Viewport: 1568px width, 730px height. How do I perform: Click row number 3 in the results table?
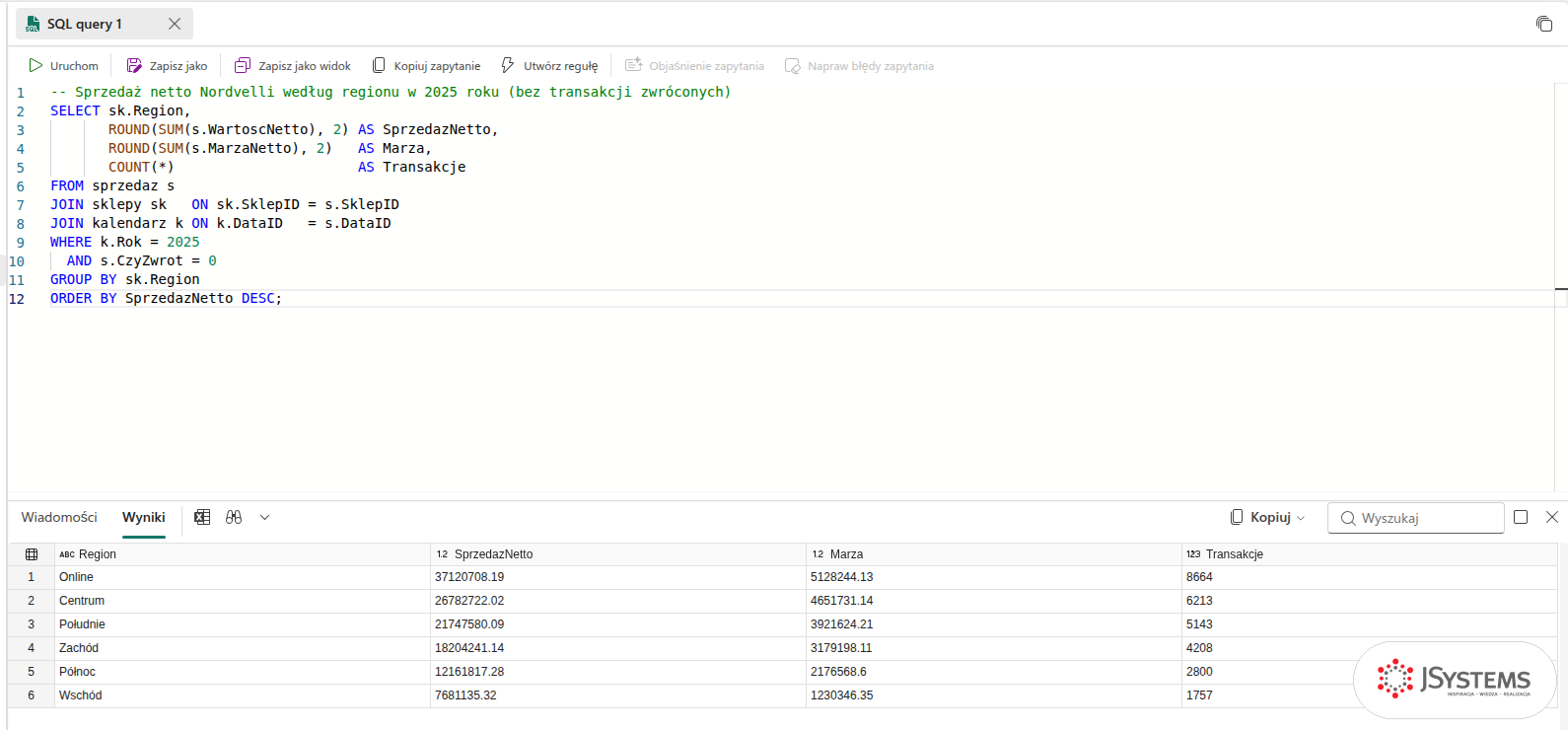click(x=32, y=624)
